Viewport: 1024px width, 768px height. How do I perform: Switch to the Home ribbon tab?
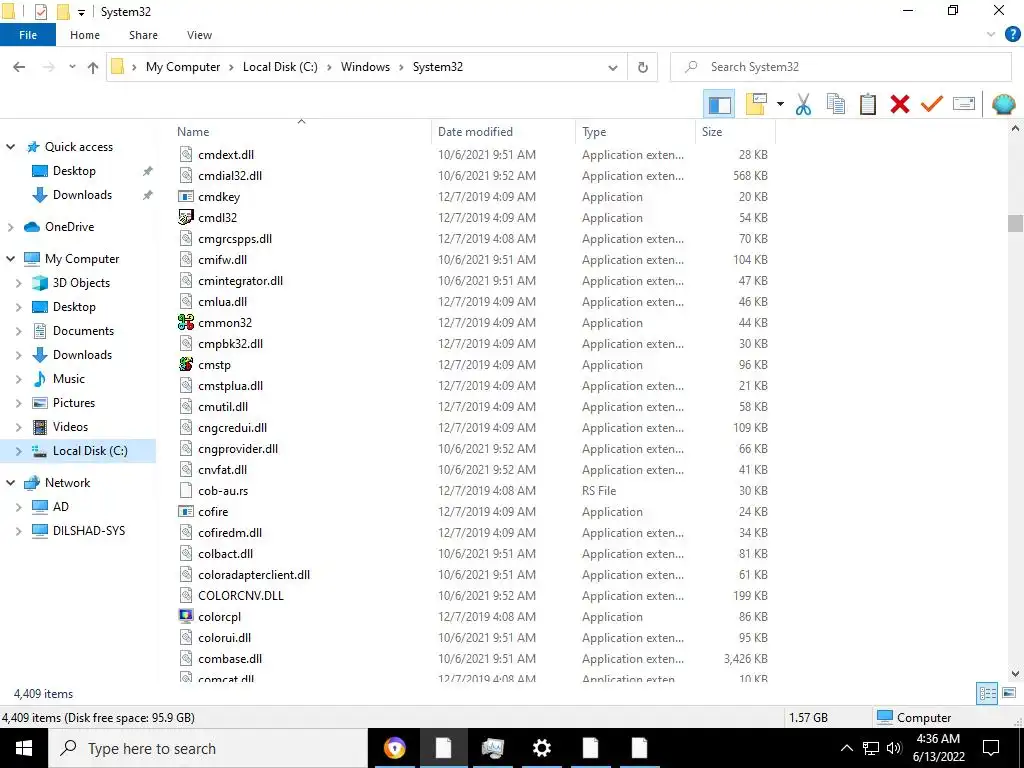coord(85,35)
